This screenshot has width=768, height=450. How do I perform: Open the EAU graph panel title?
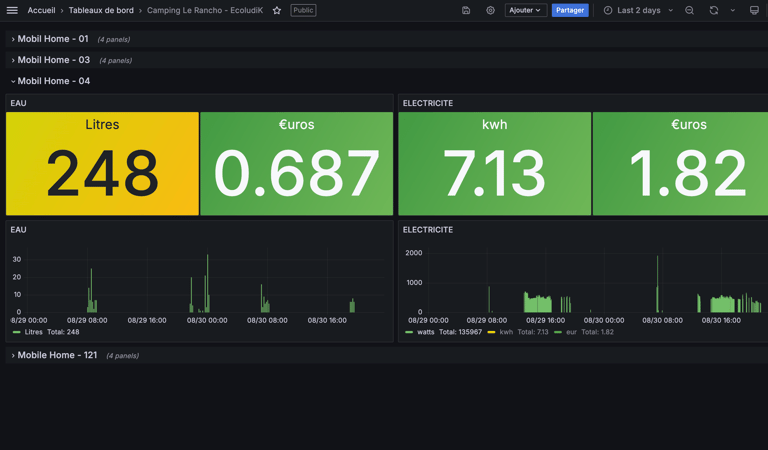coord(19,230)
